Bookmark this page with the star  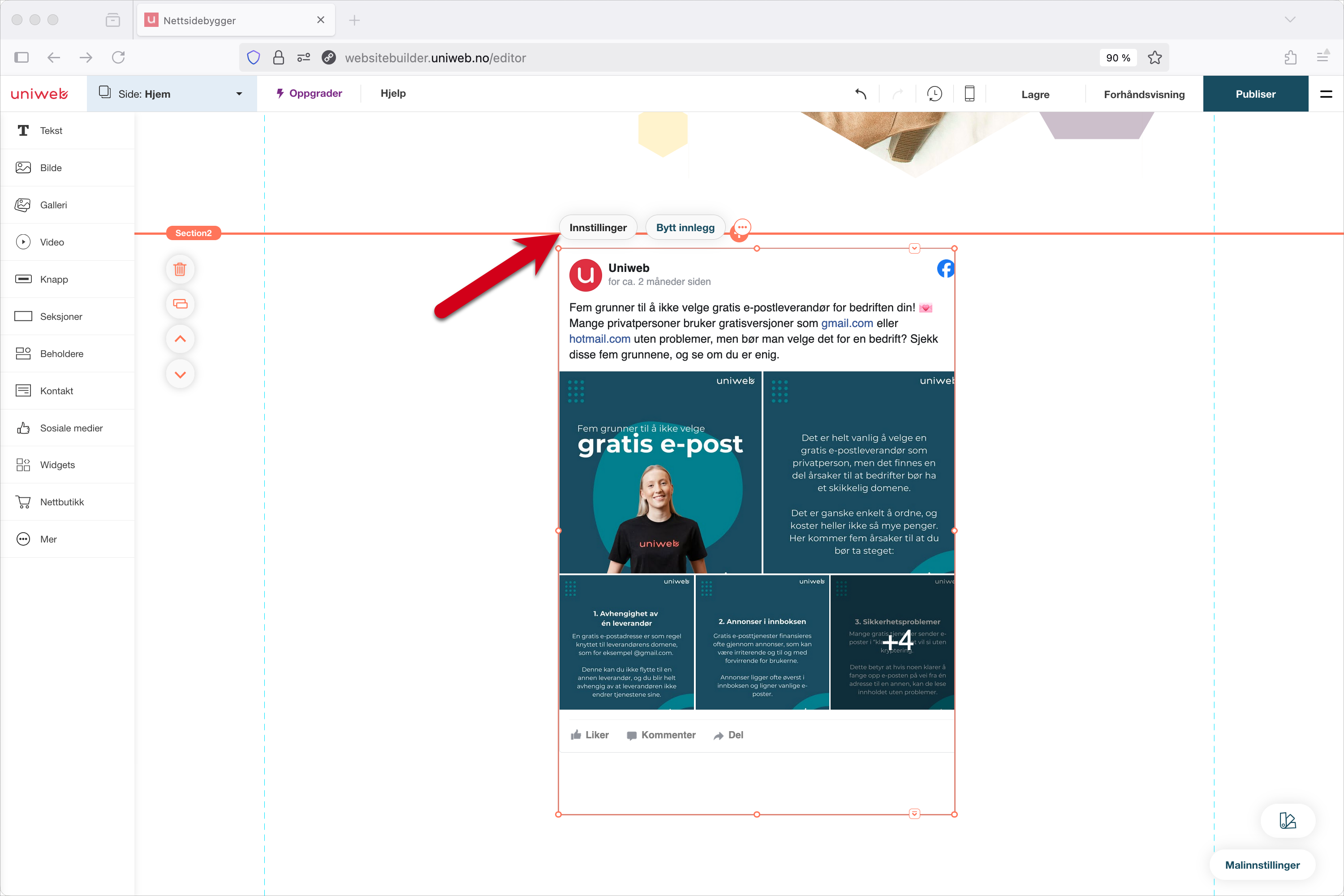pyautogui.click(x=1155, y=58)
